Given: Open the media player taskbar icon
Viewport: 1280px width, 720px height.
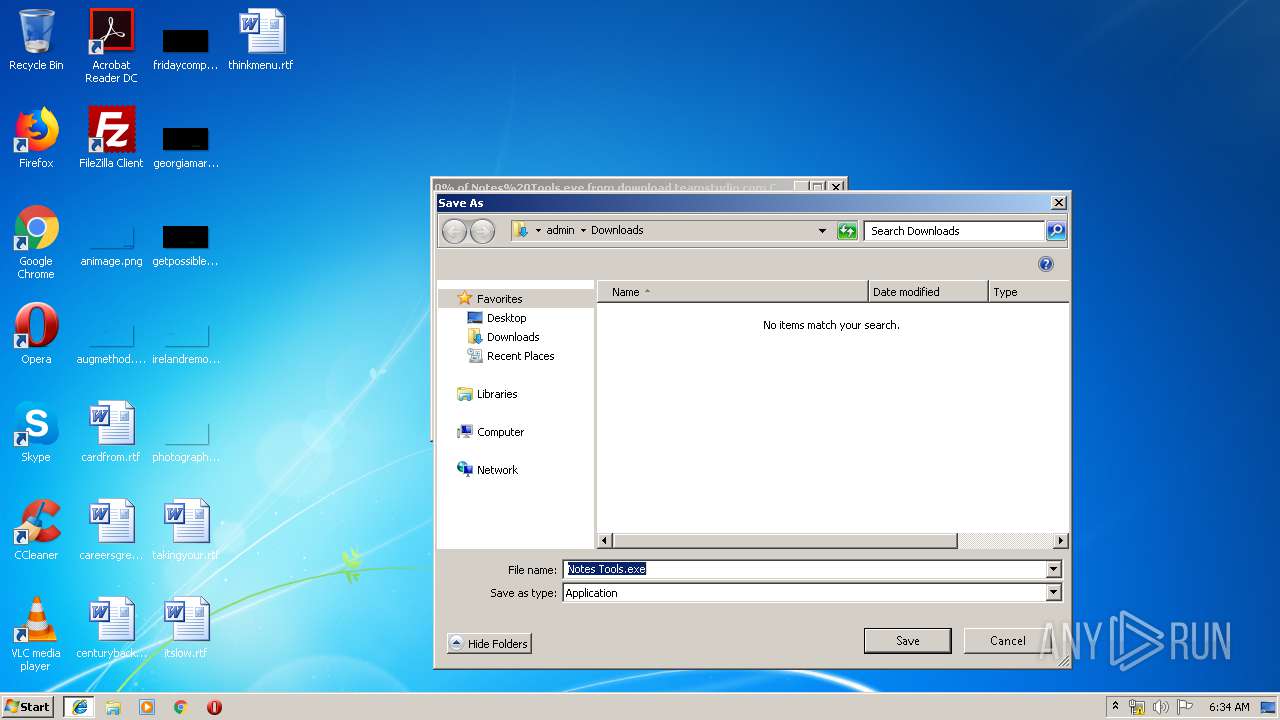Looking at the screenshot, I should [147, 707].
